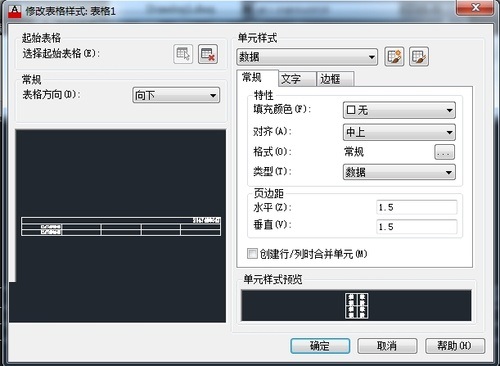Click the 垂直 margin input field

(417, 227)
